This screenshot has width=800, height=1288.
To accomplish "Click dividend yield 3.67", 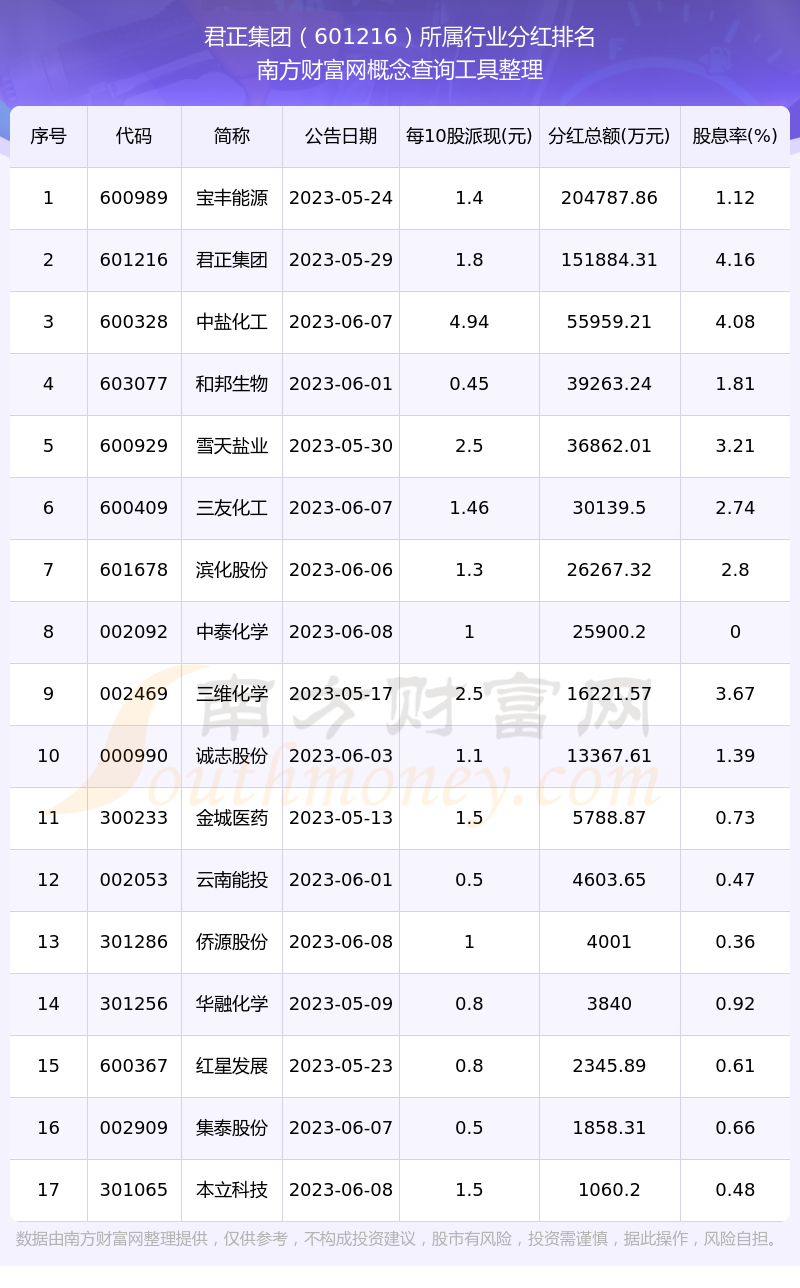I will [x=735, y=694].
